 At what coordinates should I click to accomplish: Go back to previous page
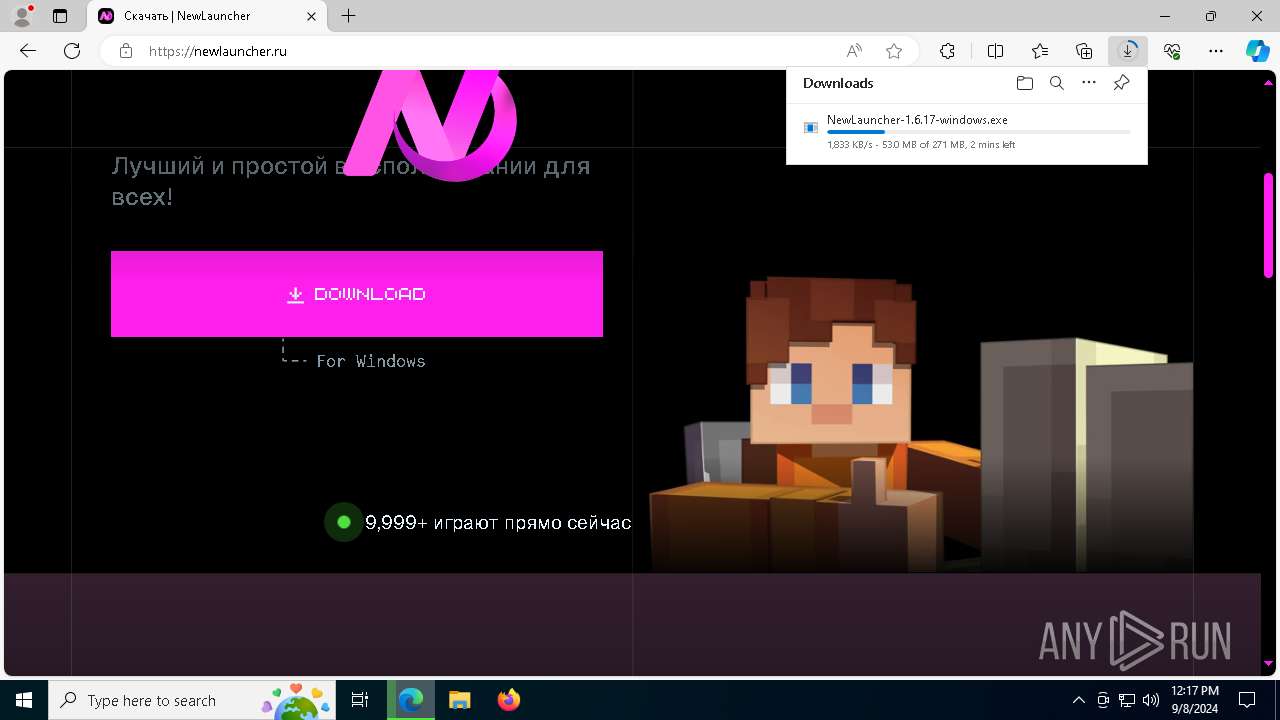(28, 51)
